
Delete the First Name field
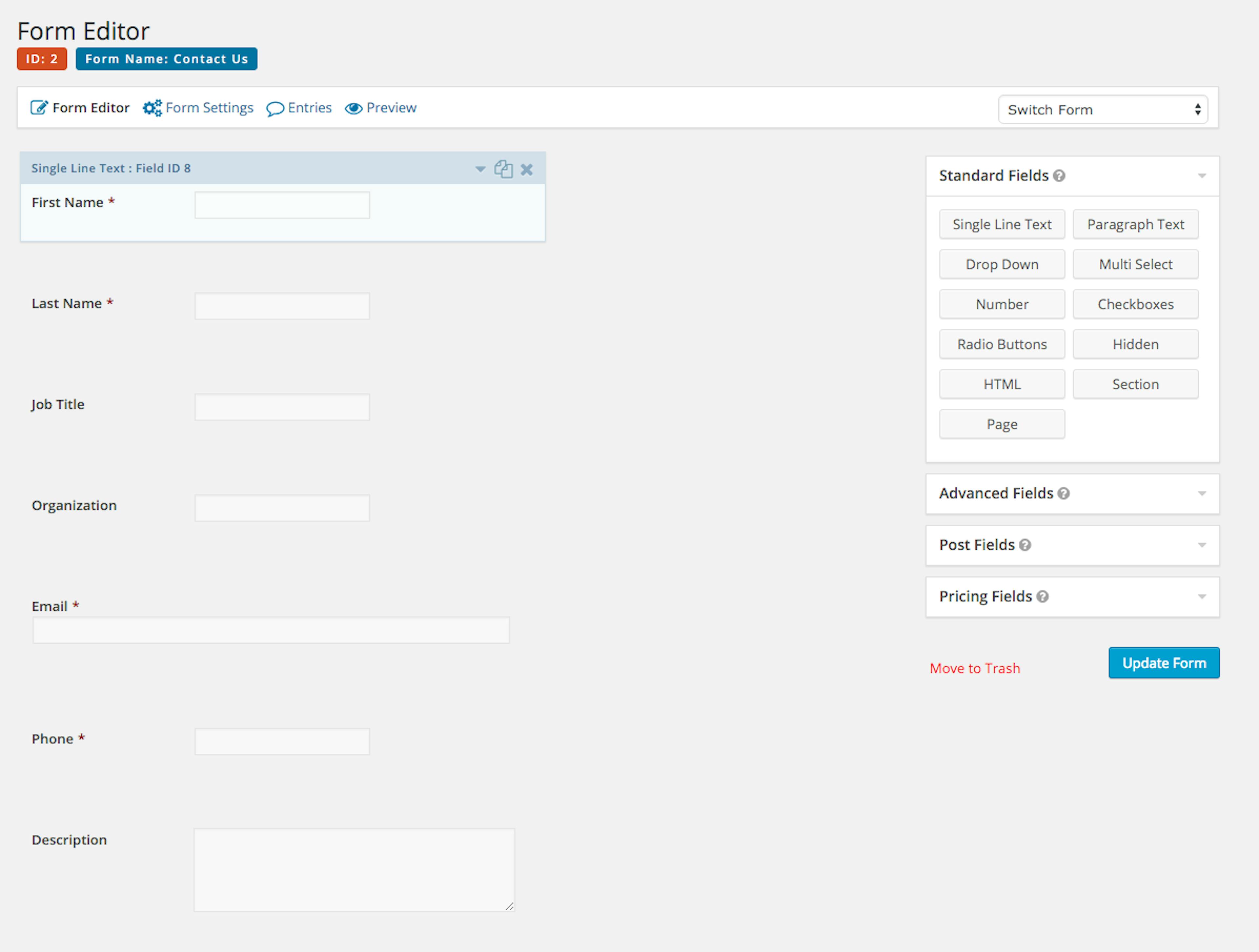tap(527, 169)
